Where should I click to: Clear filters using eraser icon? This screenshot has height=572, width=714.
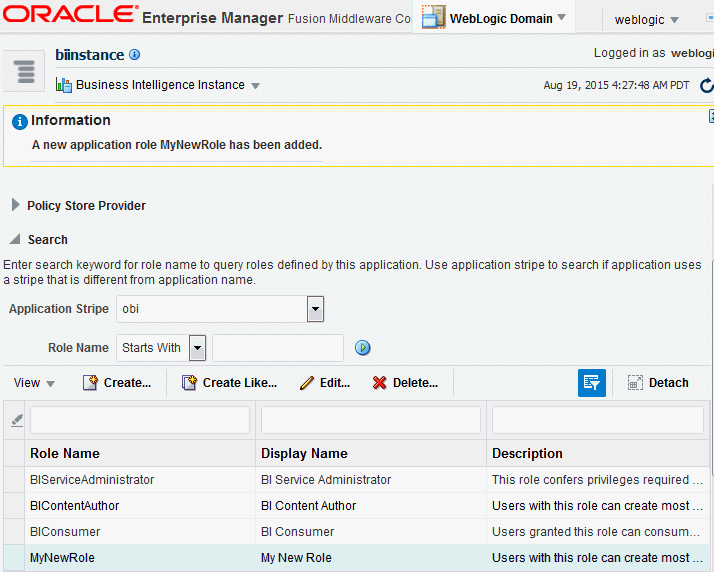click(x=16, y=420)
